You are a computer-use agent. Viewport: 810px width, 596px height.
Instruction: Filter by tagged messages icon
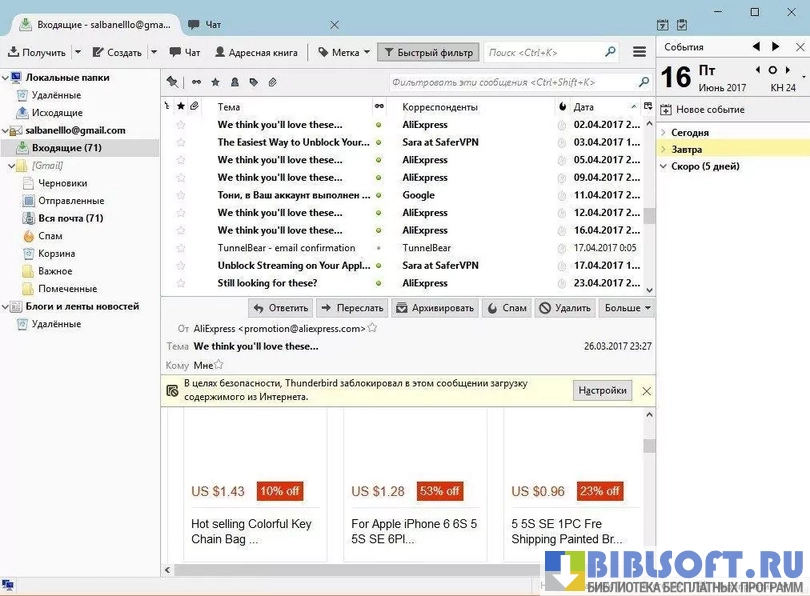tap(253, 82)
